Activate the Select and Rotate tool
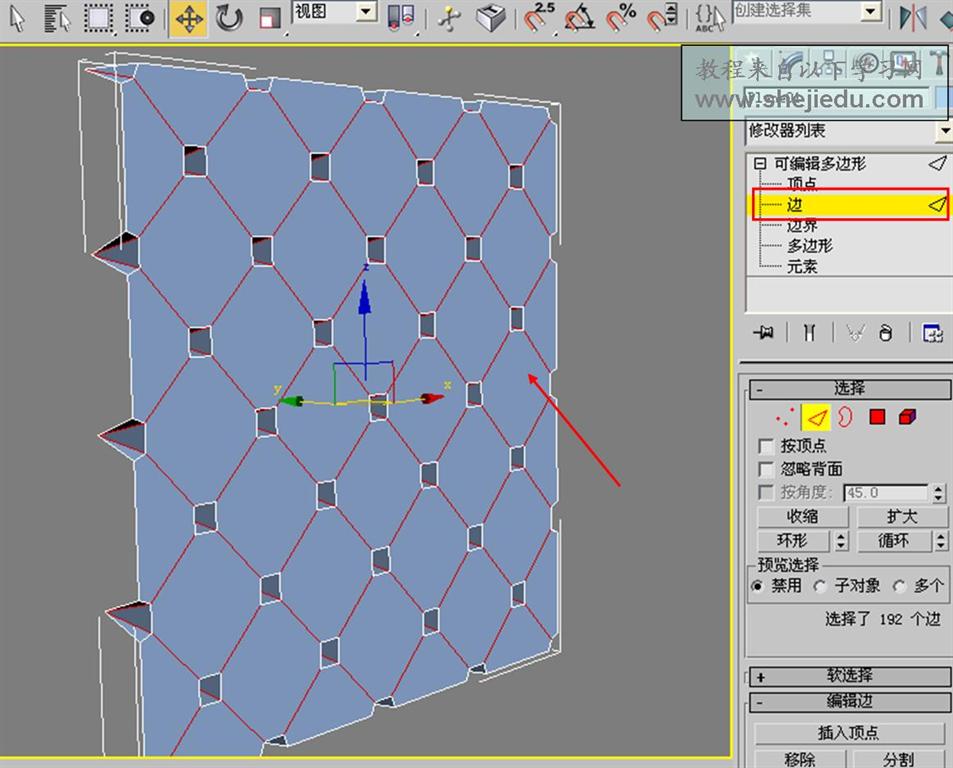This screenshot has width=953, height=768. pyautogui.click(x=229, y=18)
